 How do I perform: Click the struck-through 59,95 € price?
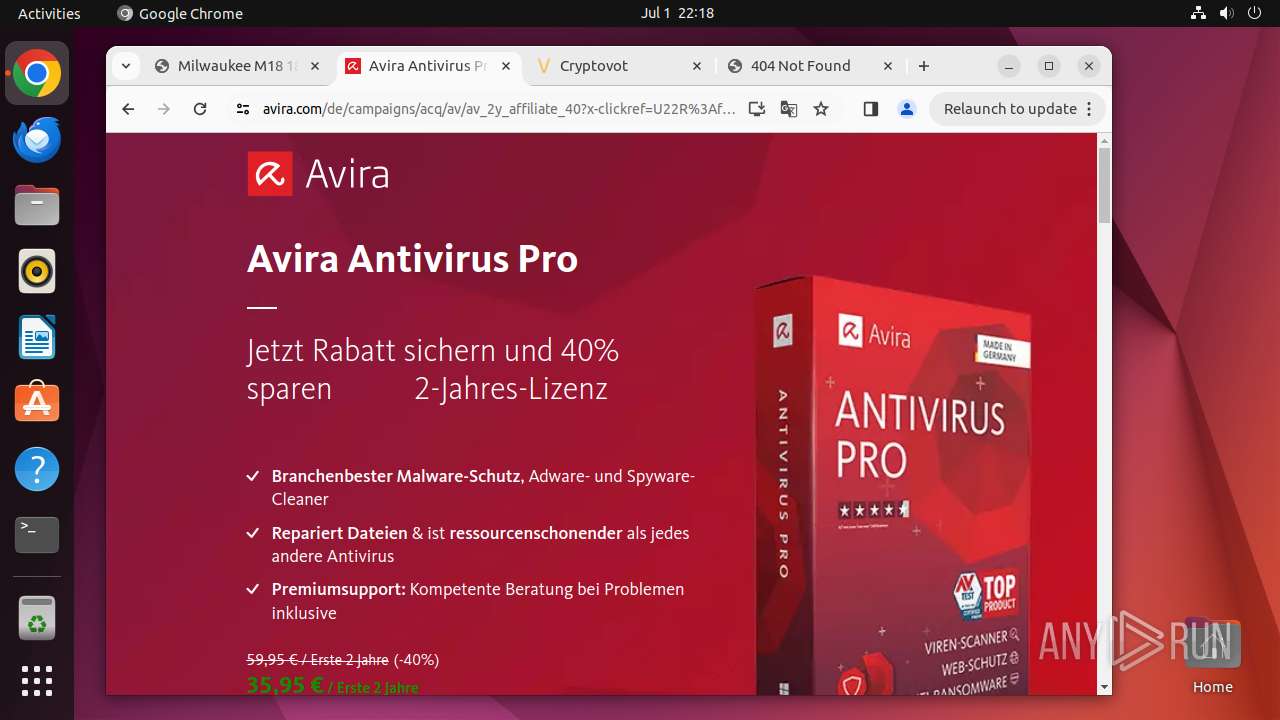click(x=317, y=660)
